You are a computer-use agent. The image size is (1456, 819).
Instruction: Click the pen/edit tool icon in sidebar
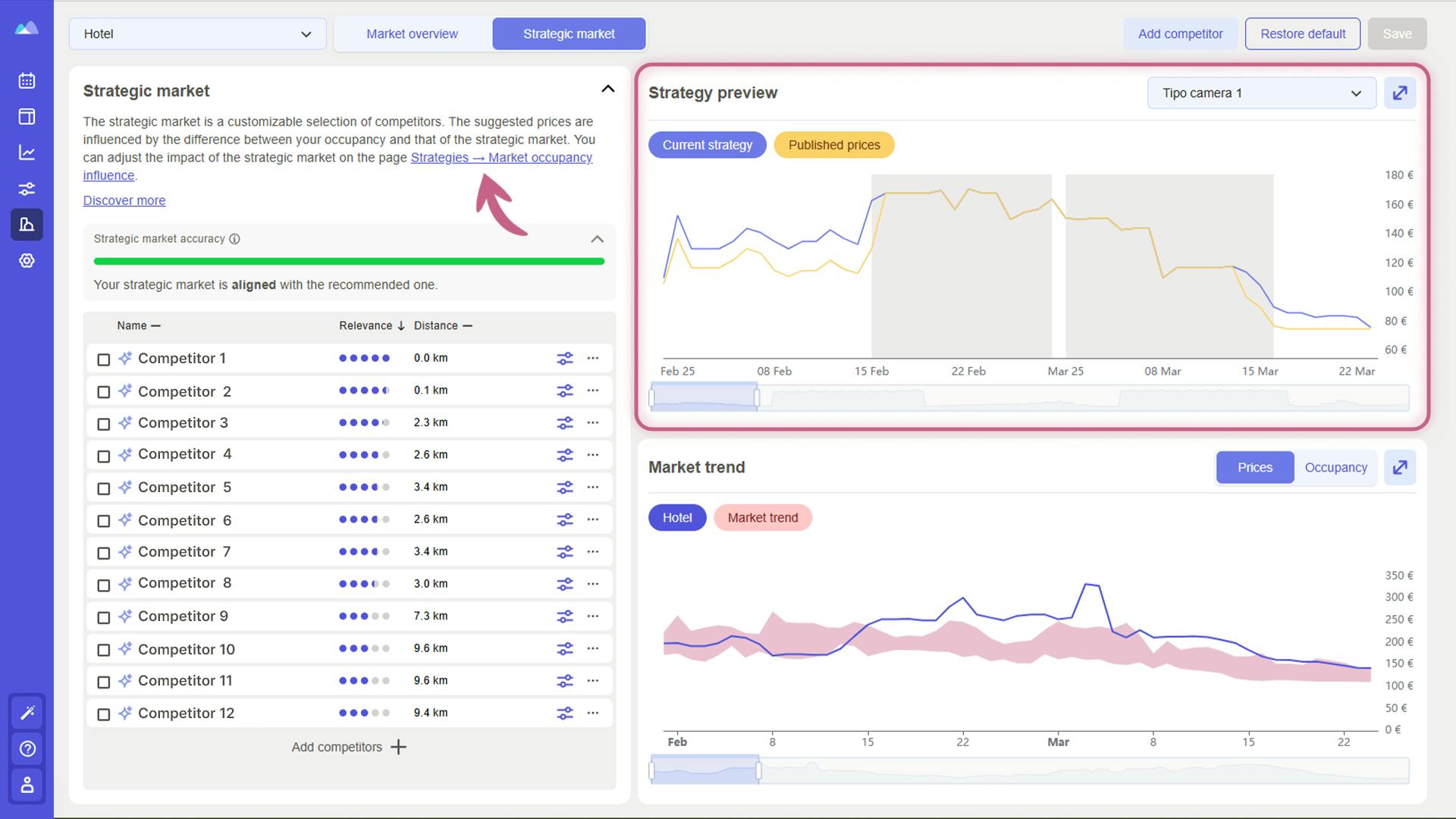[x=27, y=712]
